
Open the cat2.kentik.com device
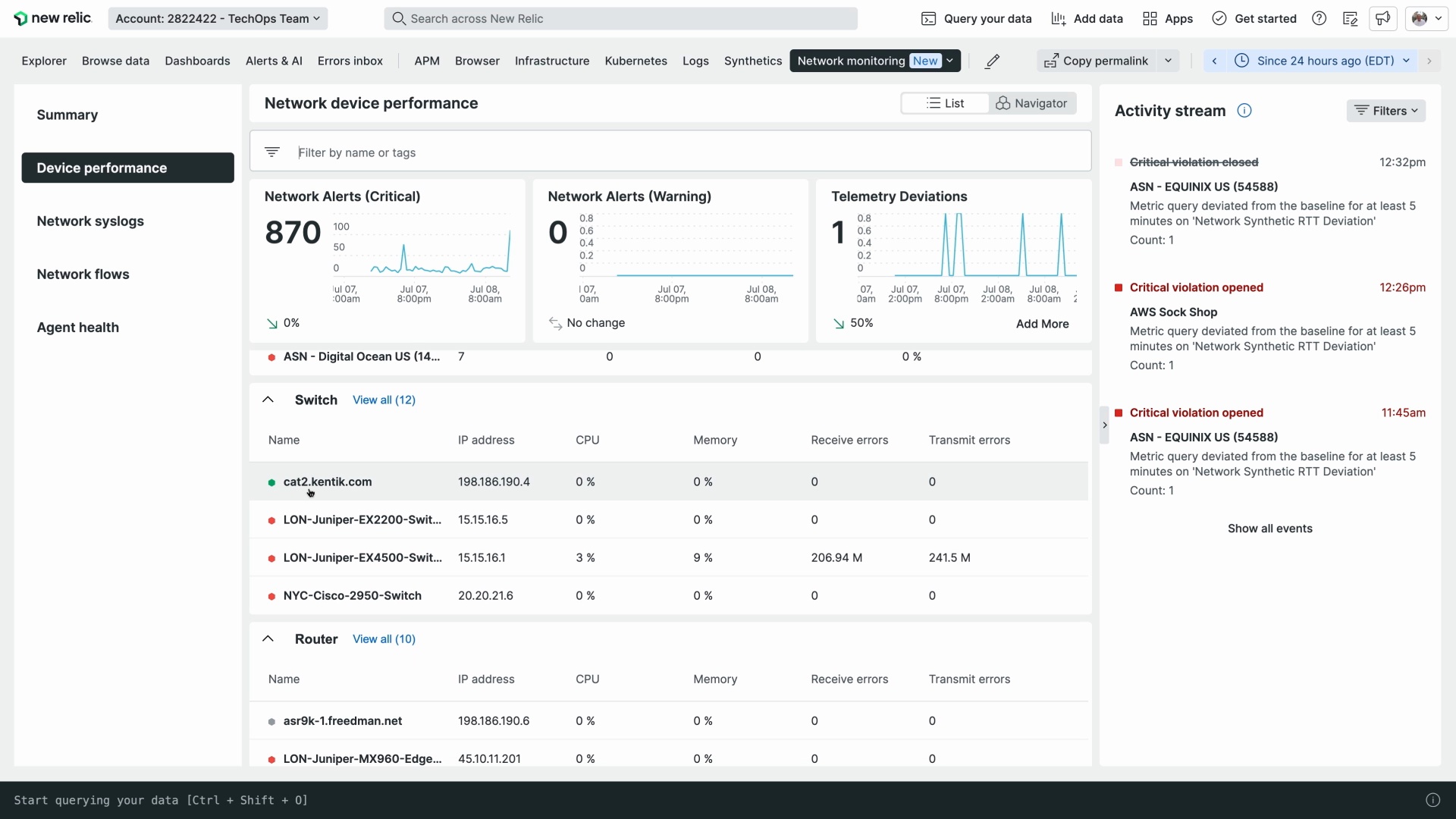(328, 482)
